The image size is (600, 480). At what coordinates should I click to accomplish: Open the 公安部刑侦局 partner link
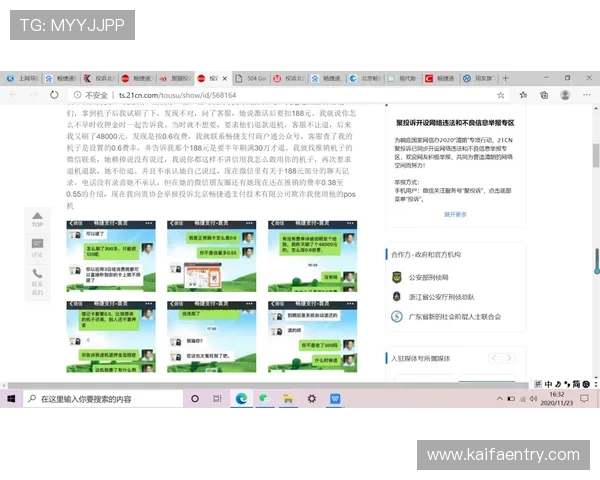(x=428, y=278)
